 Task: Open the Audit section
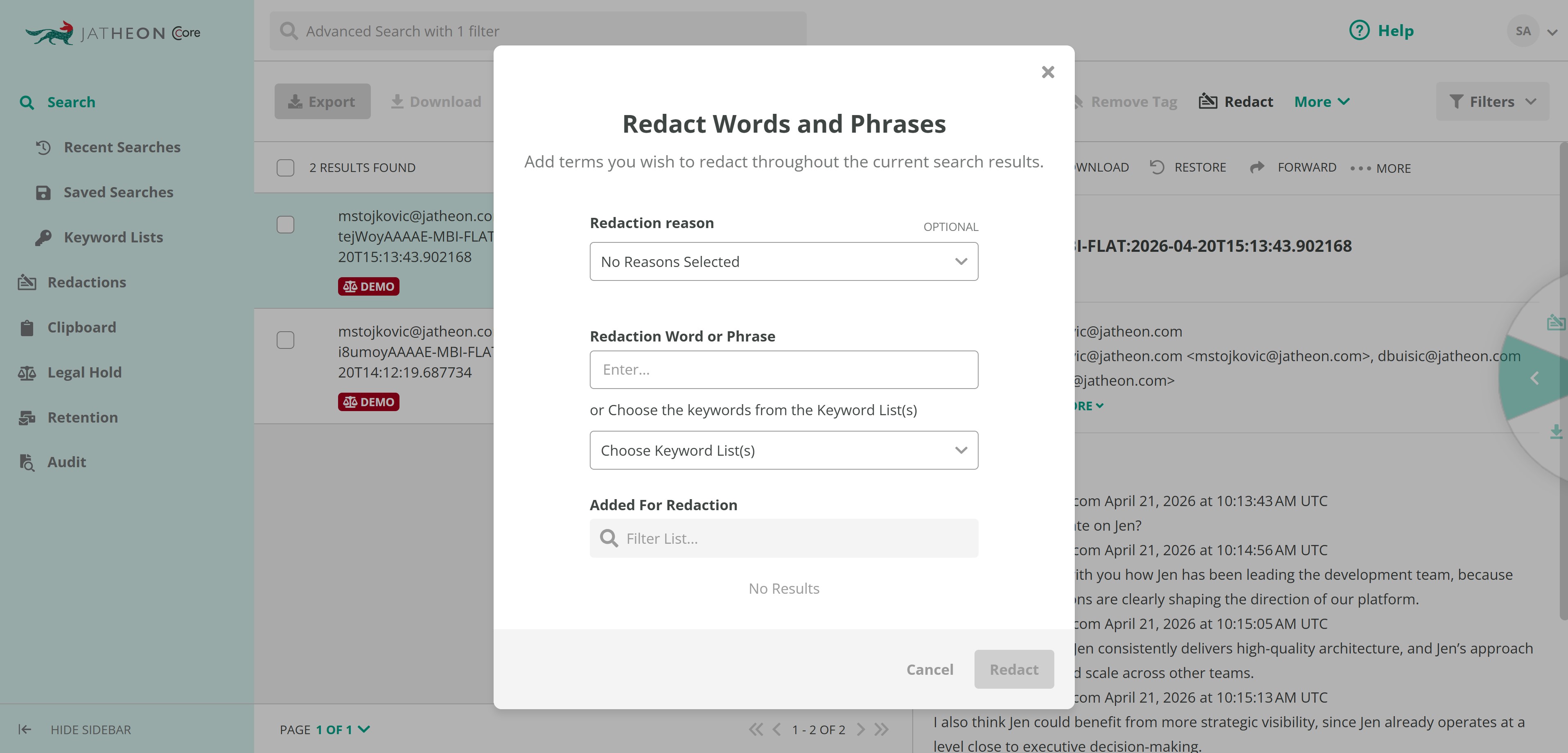pyautogui.click(x=67, y=462)
